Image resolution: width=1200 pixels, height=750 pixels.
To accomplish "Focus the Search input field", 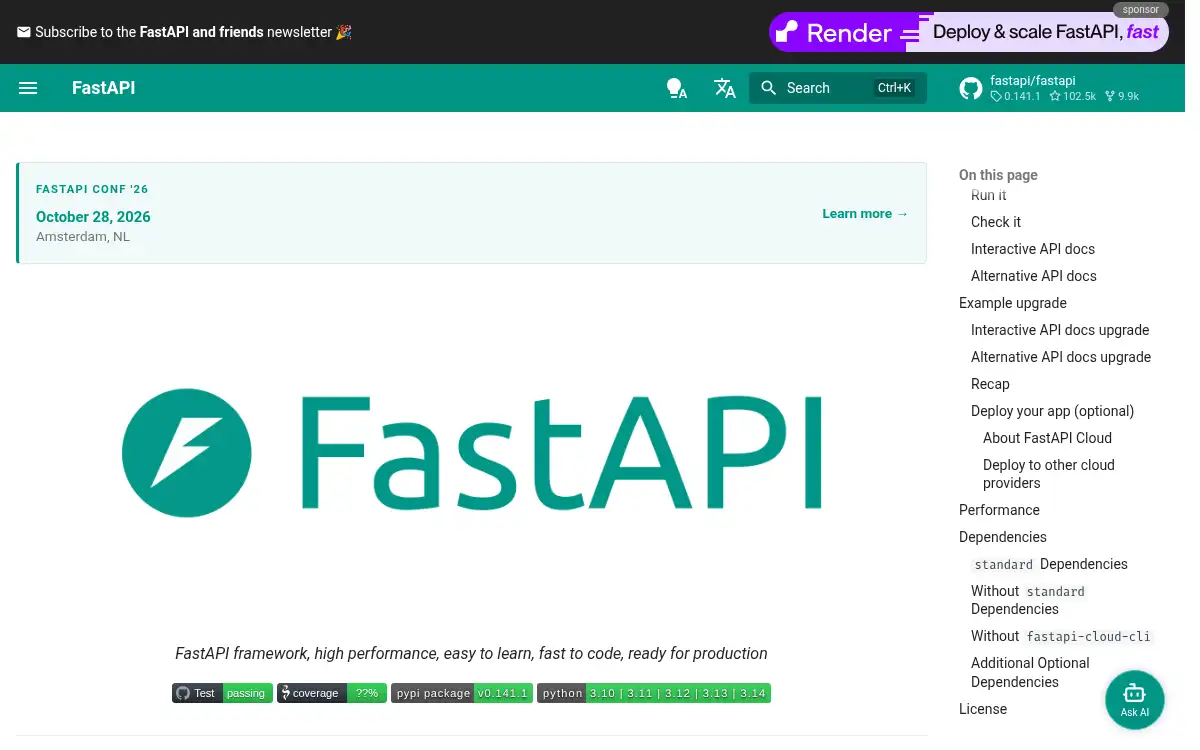I will [x=838, y=88].
